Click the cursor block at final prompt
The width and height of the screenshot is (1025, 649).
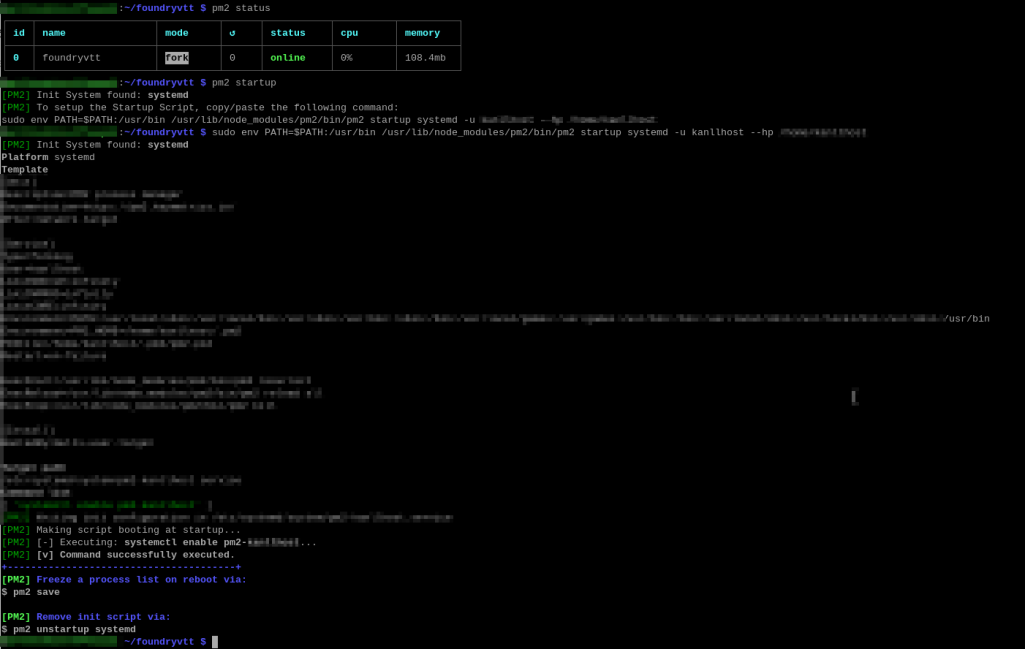tap(214, 642)
